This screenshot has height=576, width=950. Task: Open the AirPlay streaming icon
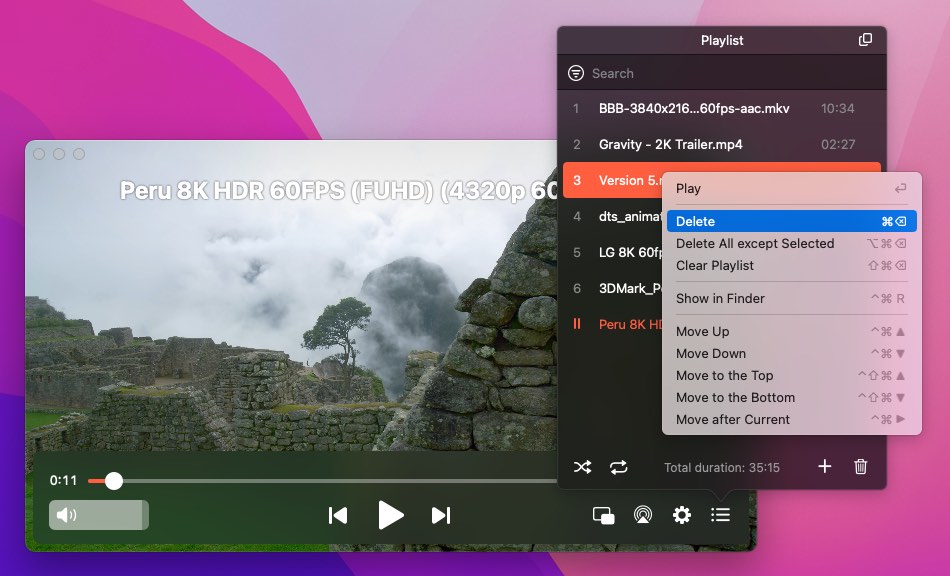coord(642,514)
